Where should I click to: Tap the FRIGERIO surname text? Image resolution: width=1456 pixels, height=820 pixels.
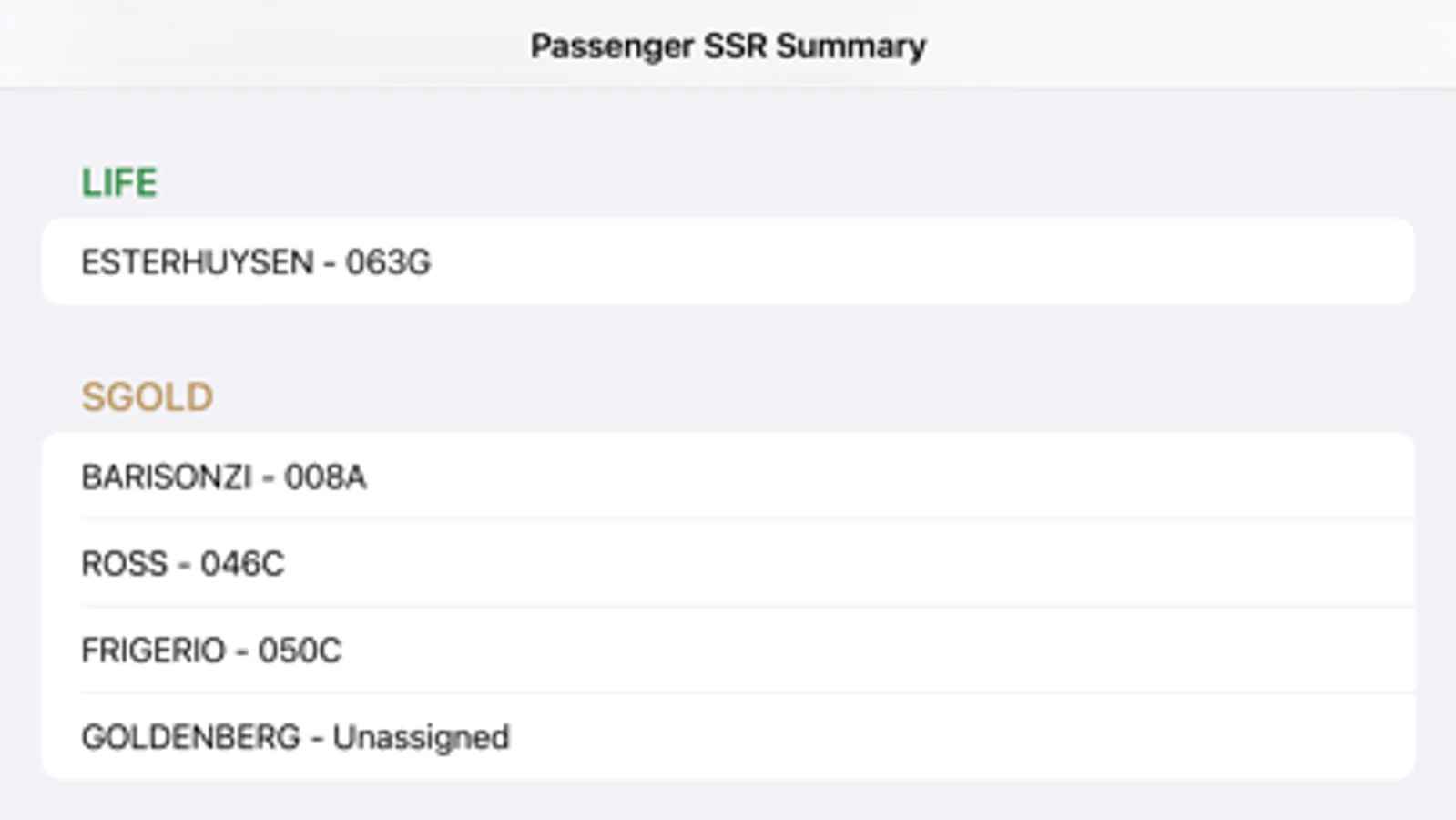pos(153,651)
